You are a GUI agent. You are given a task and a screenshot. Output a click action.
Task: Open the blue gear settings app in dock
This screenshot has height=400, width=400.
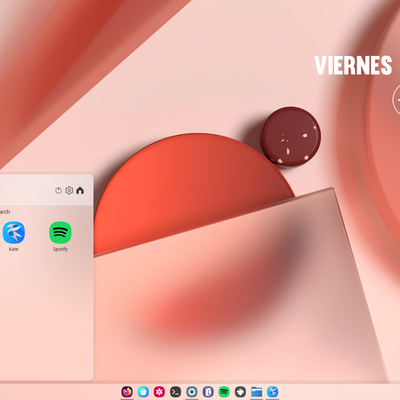[192, 391]
